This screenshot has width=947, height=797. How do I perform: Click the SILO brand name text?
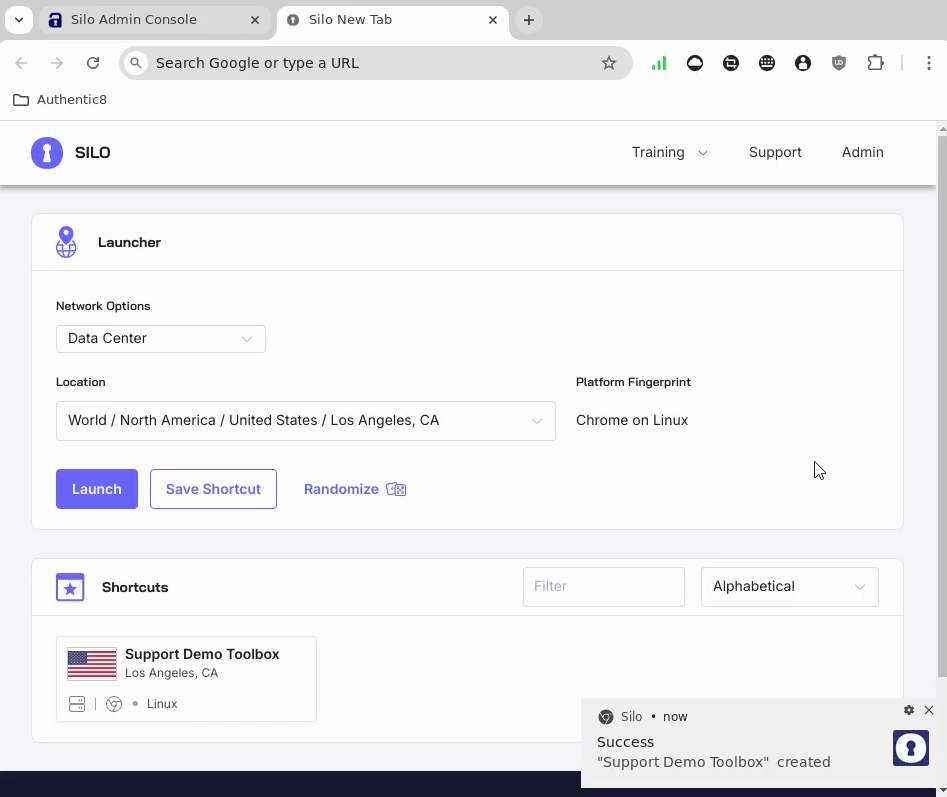(x=92, y=153)
